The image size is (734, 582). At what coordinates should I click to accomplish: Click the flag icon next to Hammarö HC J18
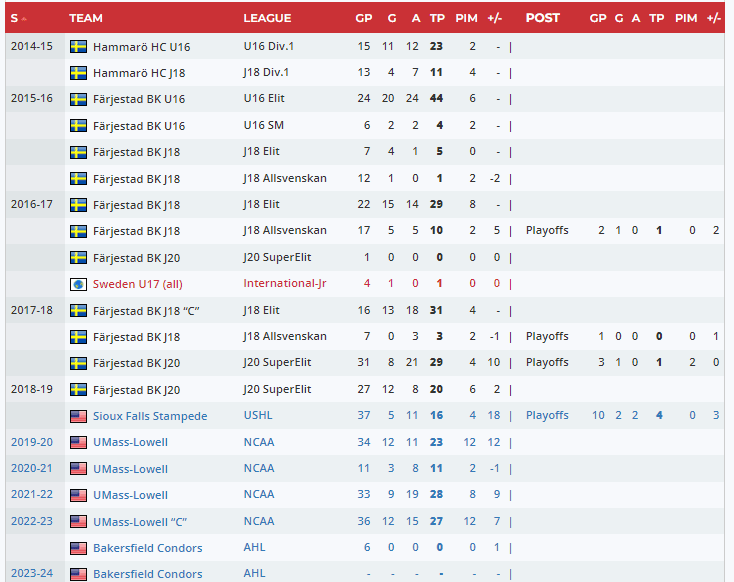78,73
